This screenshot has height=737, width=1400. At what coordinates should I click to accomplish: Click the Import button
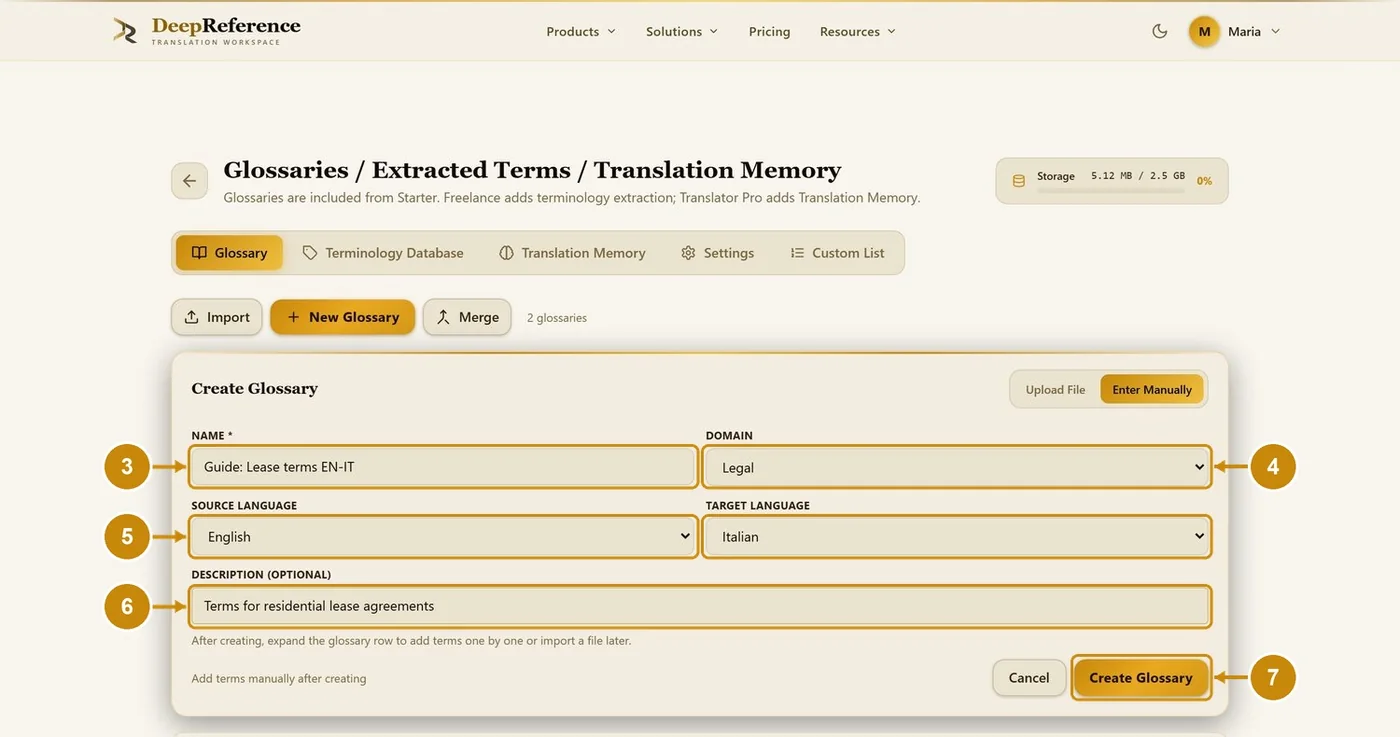click(x=217, y=317)
